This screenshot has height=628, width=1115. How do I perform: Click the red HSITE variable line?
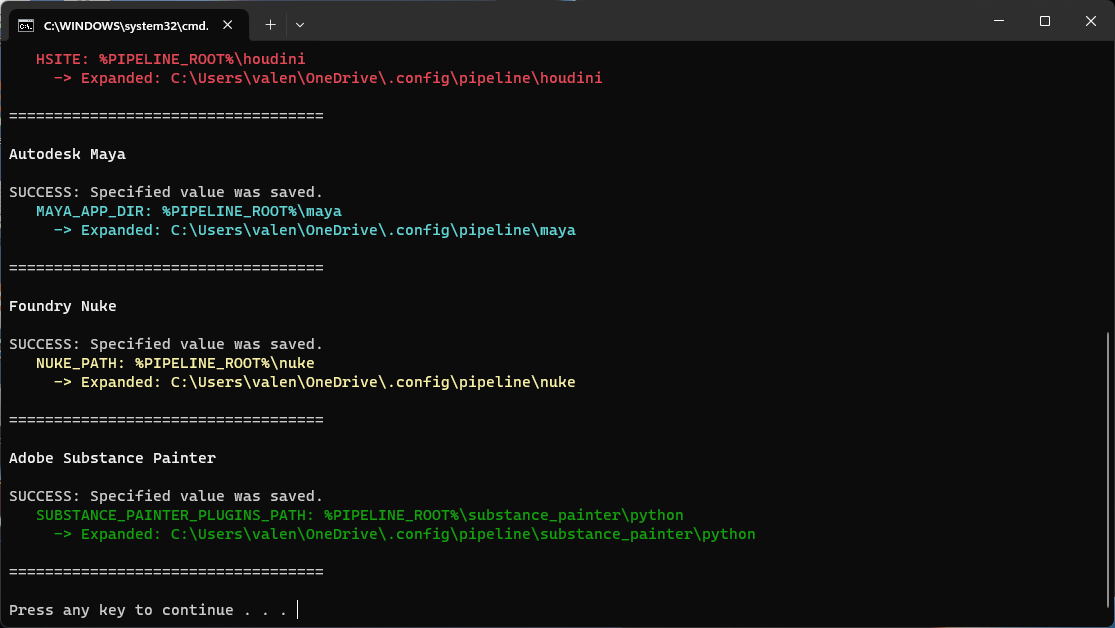coord(170,59)
